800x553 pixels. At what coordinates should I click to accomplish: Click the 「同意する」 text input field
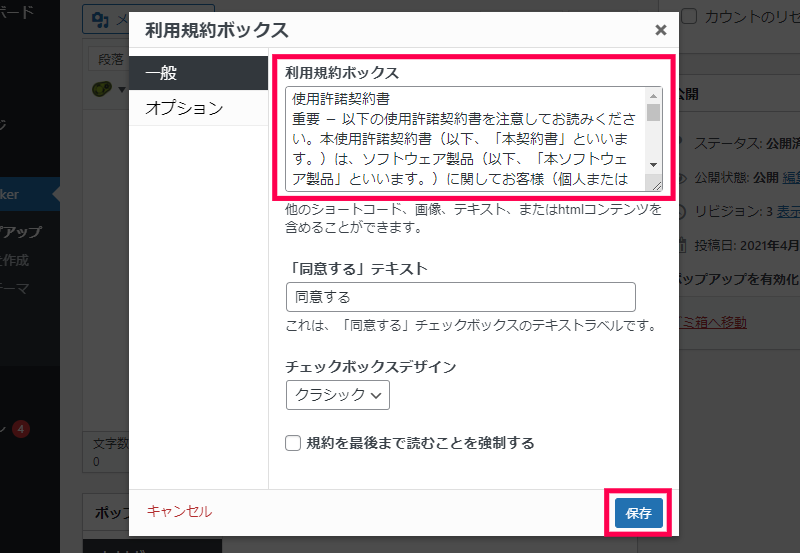[x=461, y=297]
